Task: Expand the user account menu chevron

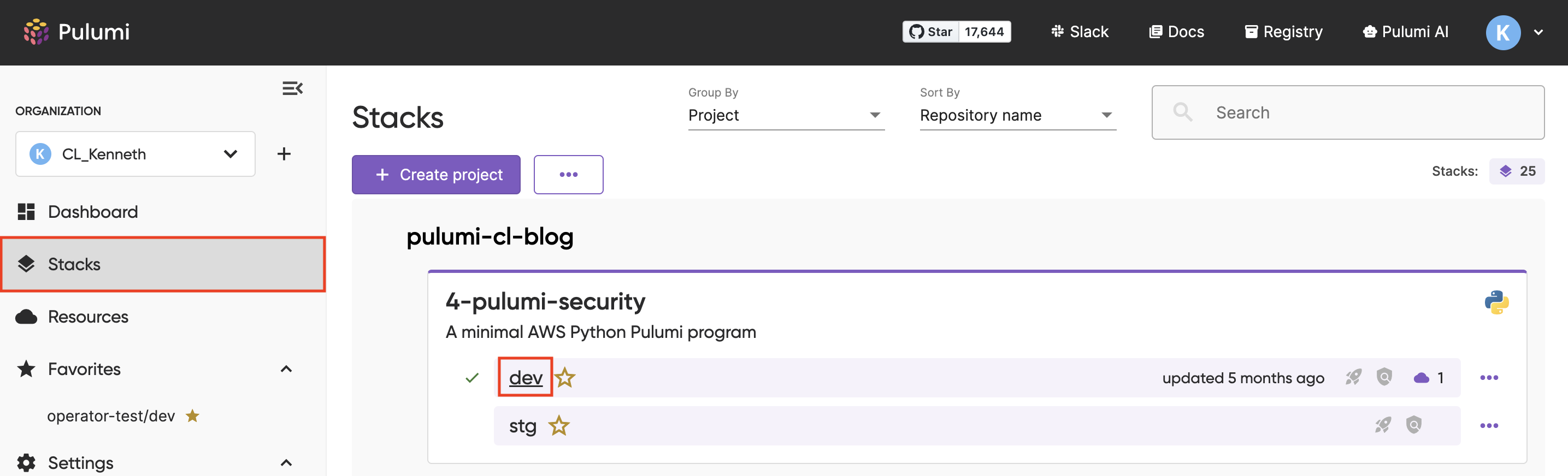Action: tap(1538, 32)
